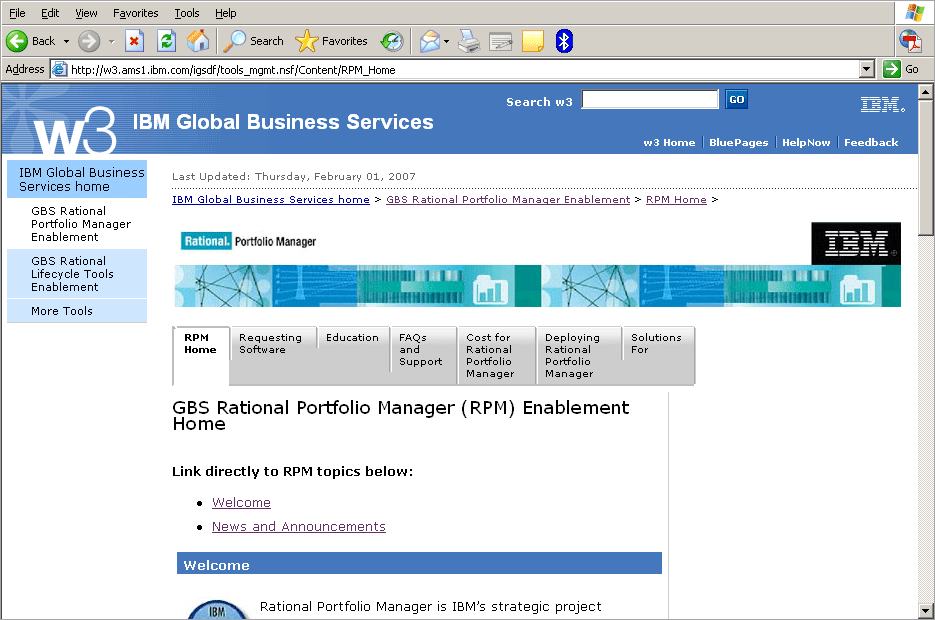Expand the Forward button history dropdown
The image size is (935, 620).
[112, 41]
